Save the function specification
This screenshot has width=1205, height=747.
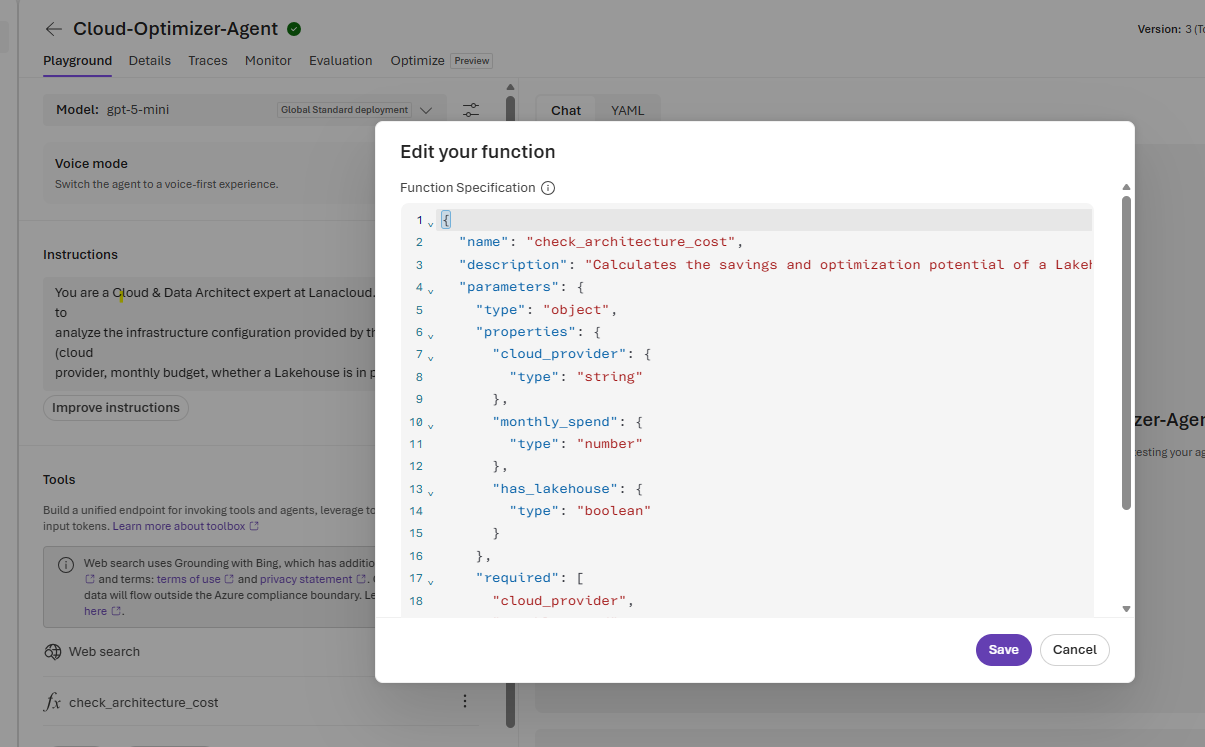coord(1003,650)
